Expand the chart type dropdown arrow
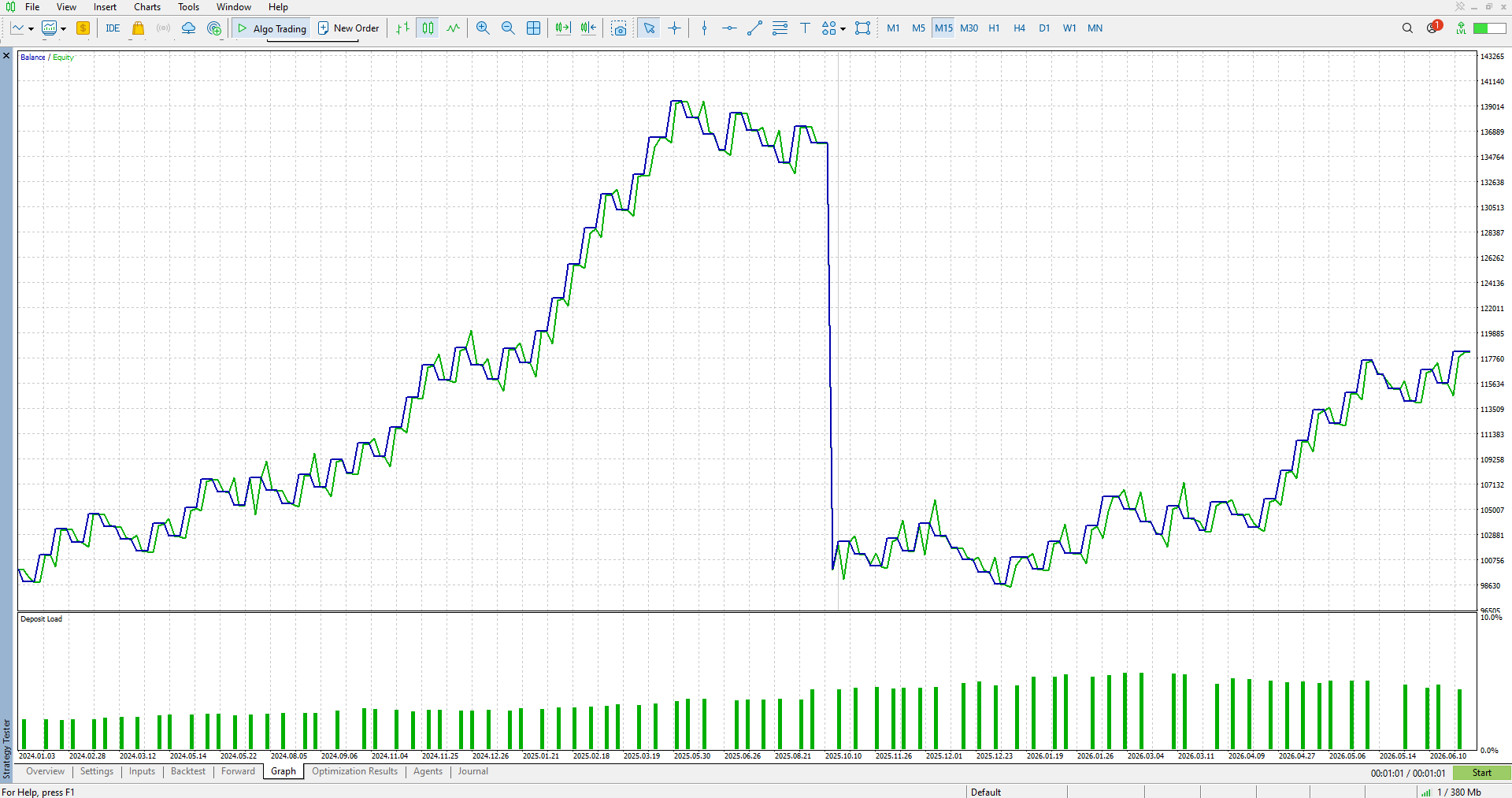Viewport: 1512px width, 798px height. pyautogui.click(x=31, y=29)
